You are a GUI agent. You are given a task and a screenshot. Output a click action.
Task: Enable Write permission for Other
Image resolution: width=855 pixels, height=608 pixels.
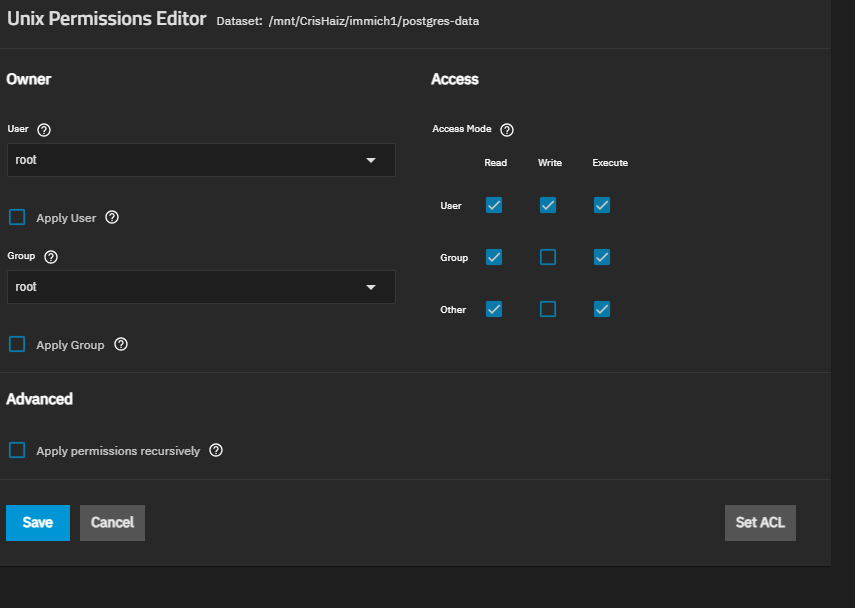point(548,309)
